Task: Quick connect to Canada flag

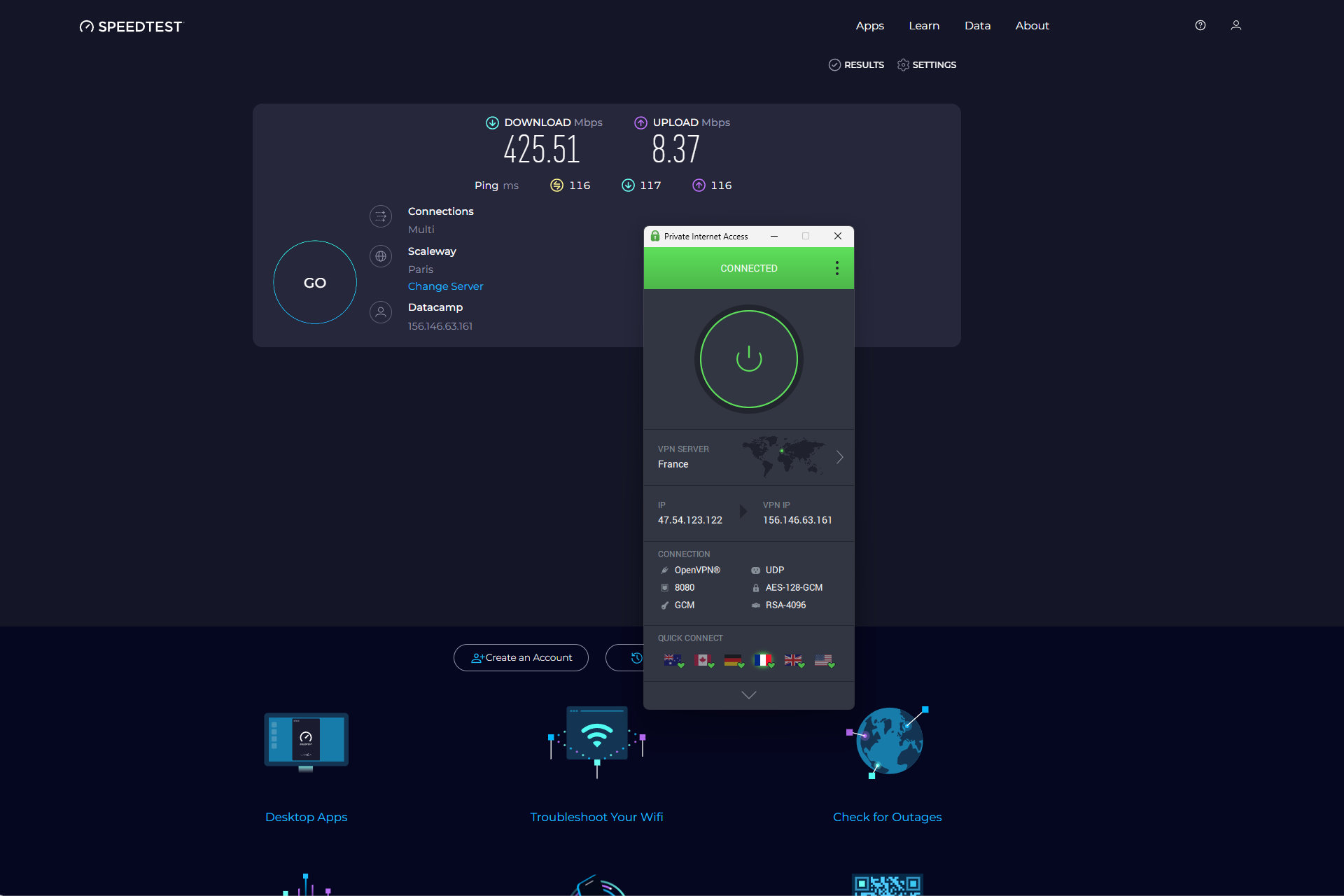Action: click(x=703, y=660)
